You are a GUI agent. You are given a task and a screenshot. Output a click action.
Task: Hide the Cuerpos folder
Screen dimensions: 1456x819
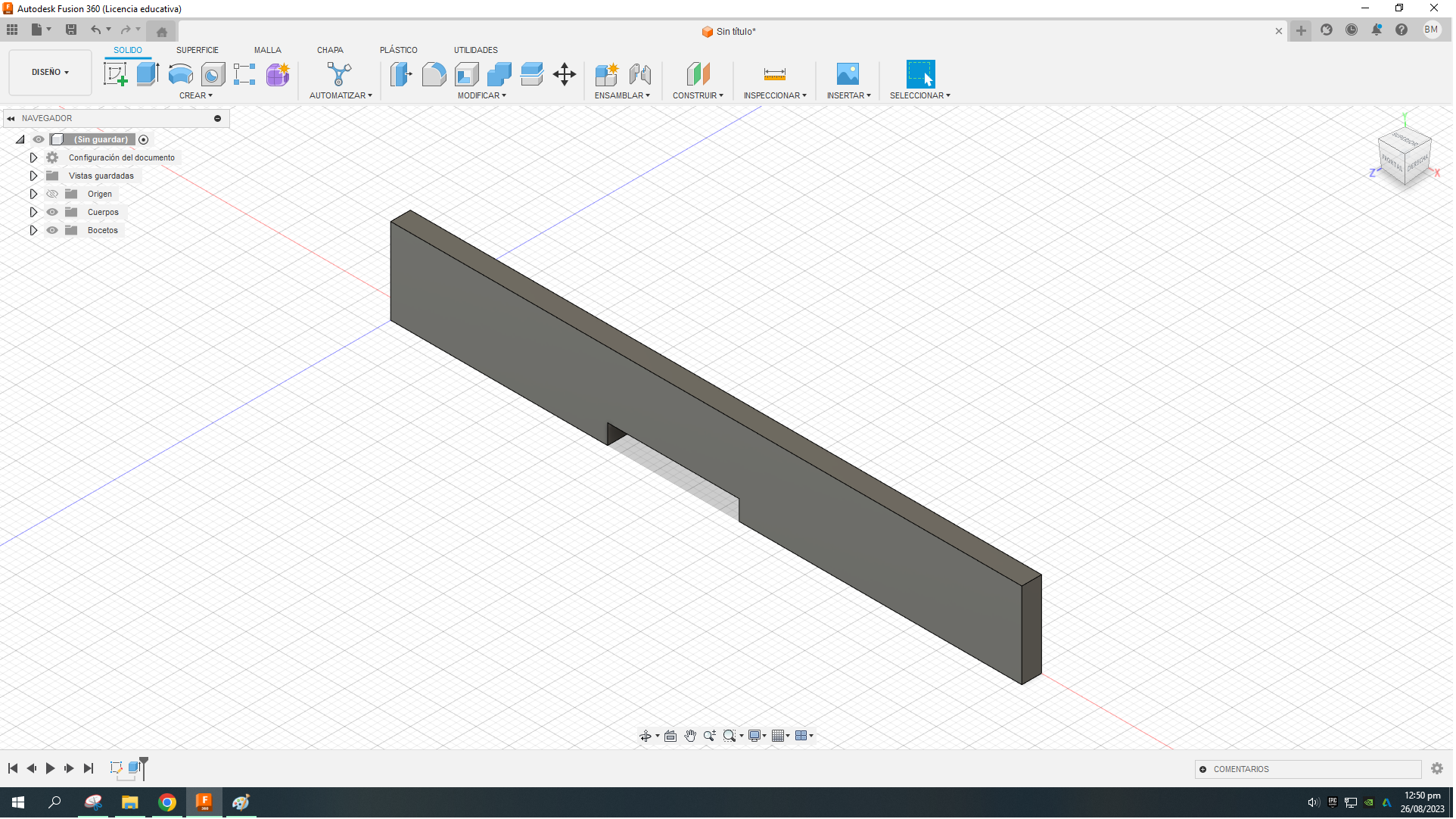[x=52, y=212]
